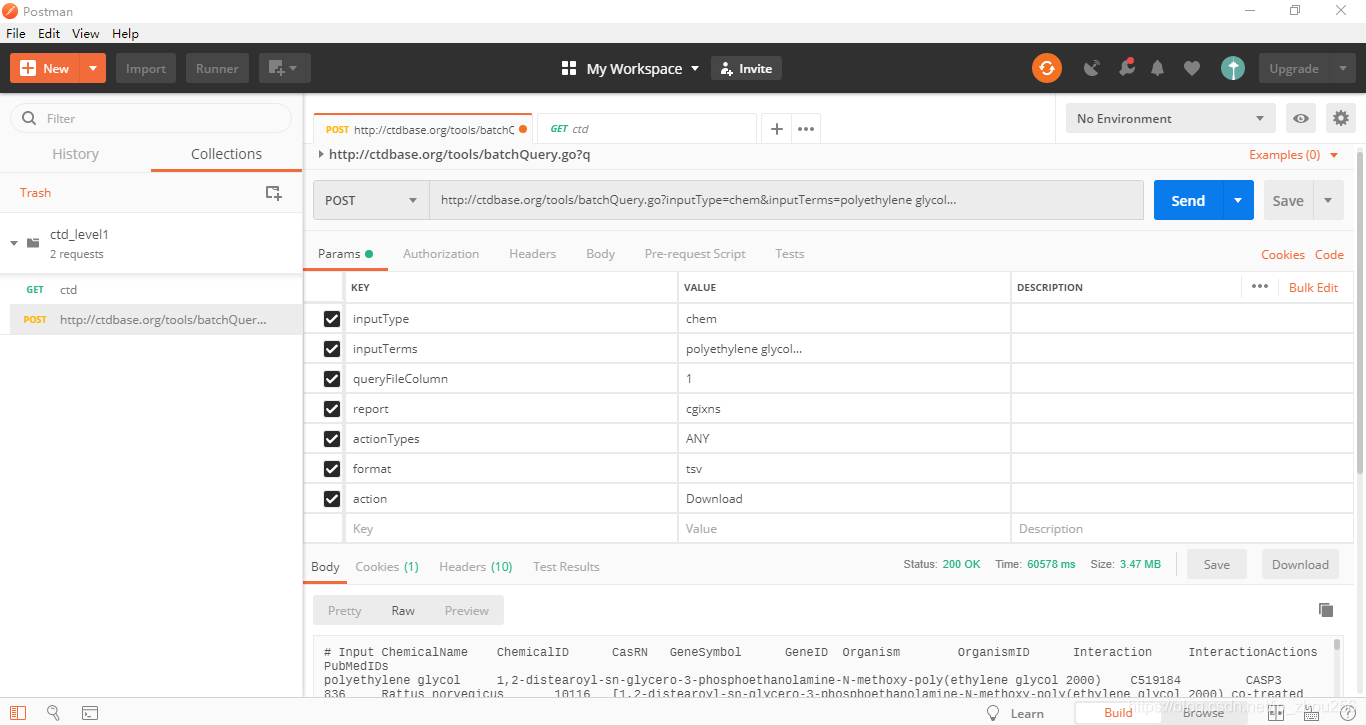Open the File menu

pos(16,33)
